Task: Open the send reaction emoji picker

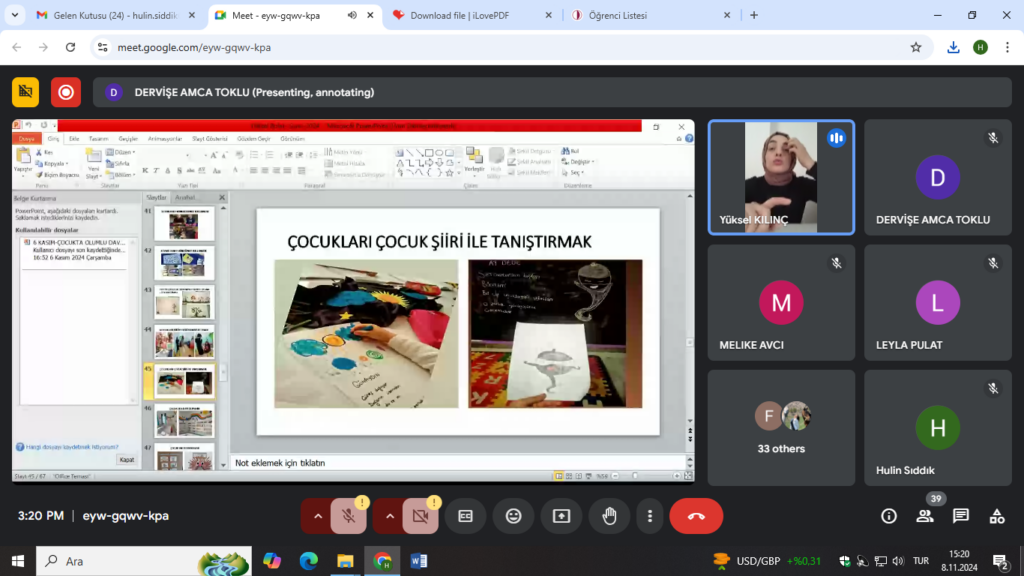Action: tap(513, 516)
